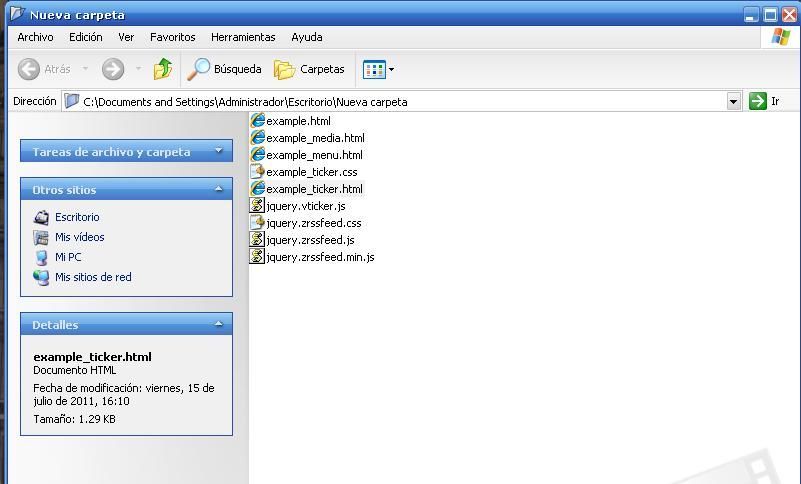The image size is (801, 484).
Task: Click the Otros sitios panel title
Action: pyautogui.click(x=64, y=190)
